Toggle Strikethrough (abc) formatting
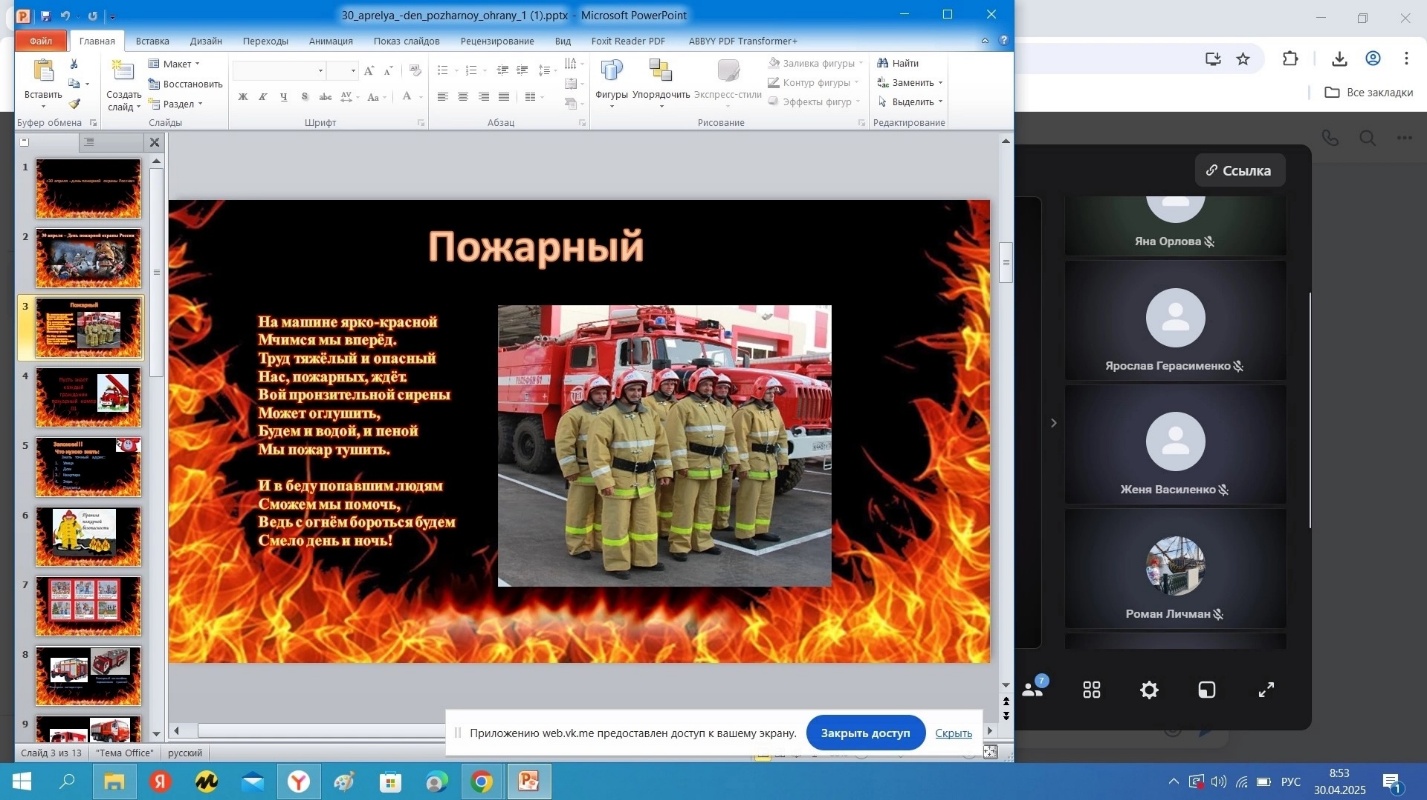The image size is (1427, 800). click(325, 97)
